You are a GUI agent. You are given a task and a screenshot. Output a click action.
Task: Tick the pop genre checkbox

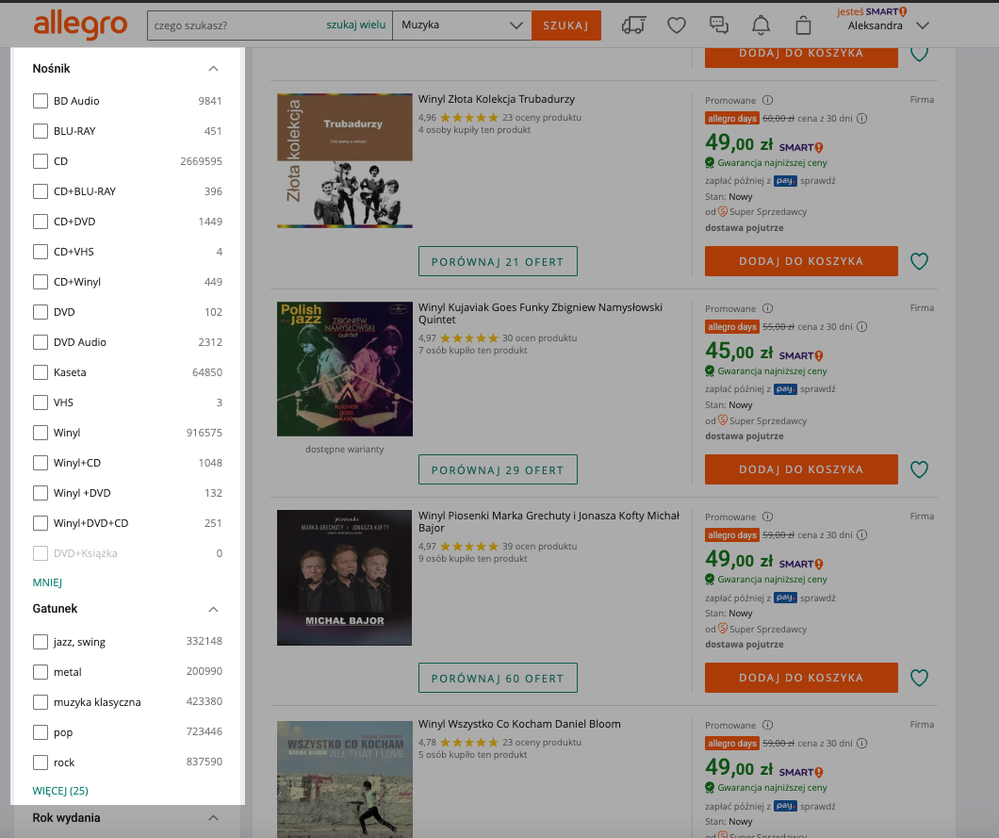click(40, 732)
